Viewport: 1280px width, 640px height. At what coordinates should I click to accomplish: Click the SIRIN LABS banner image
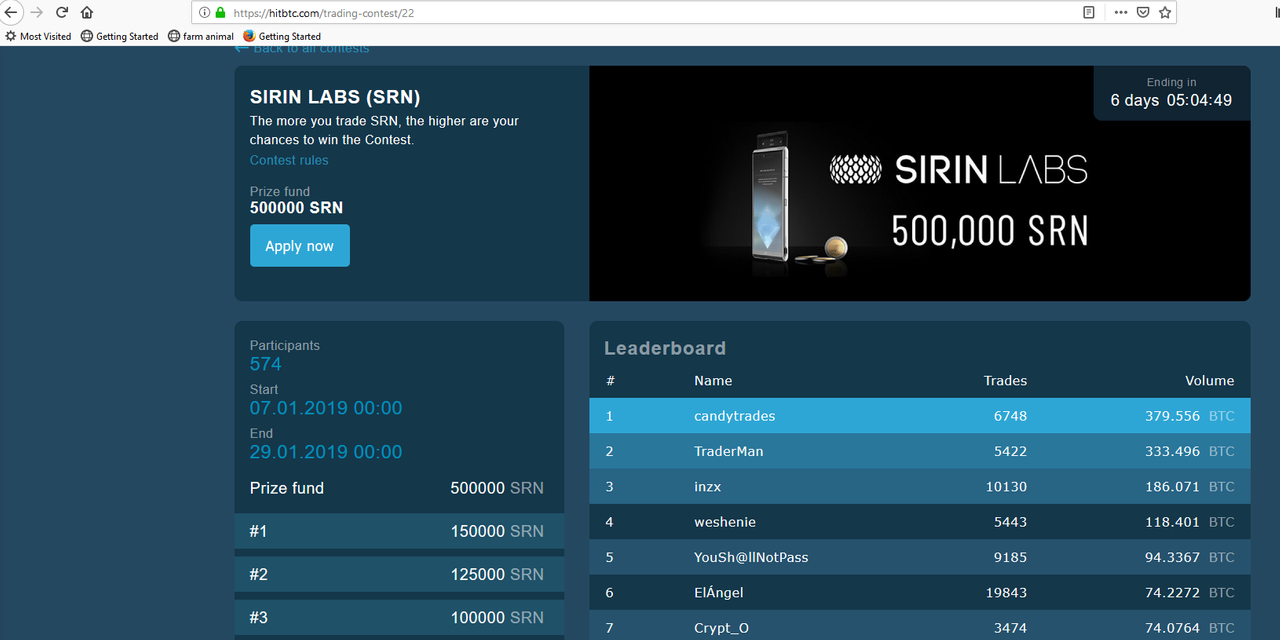pyautogui.click(x=920, y=184)
